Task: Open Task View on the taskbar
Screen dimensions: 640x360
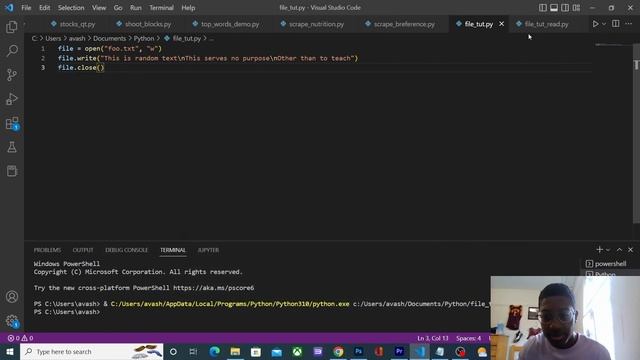Action: (x=193, y=351)
